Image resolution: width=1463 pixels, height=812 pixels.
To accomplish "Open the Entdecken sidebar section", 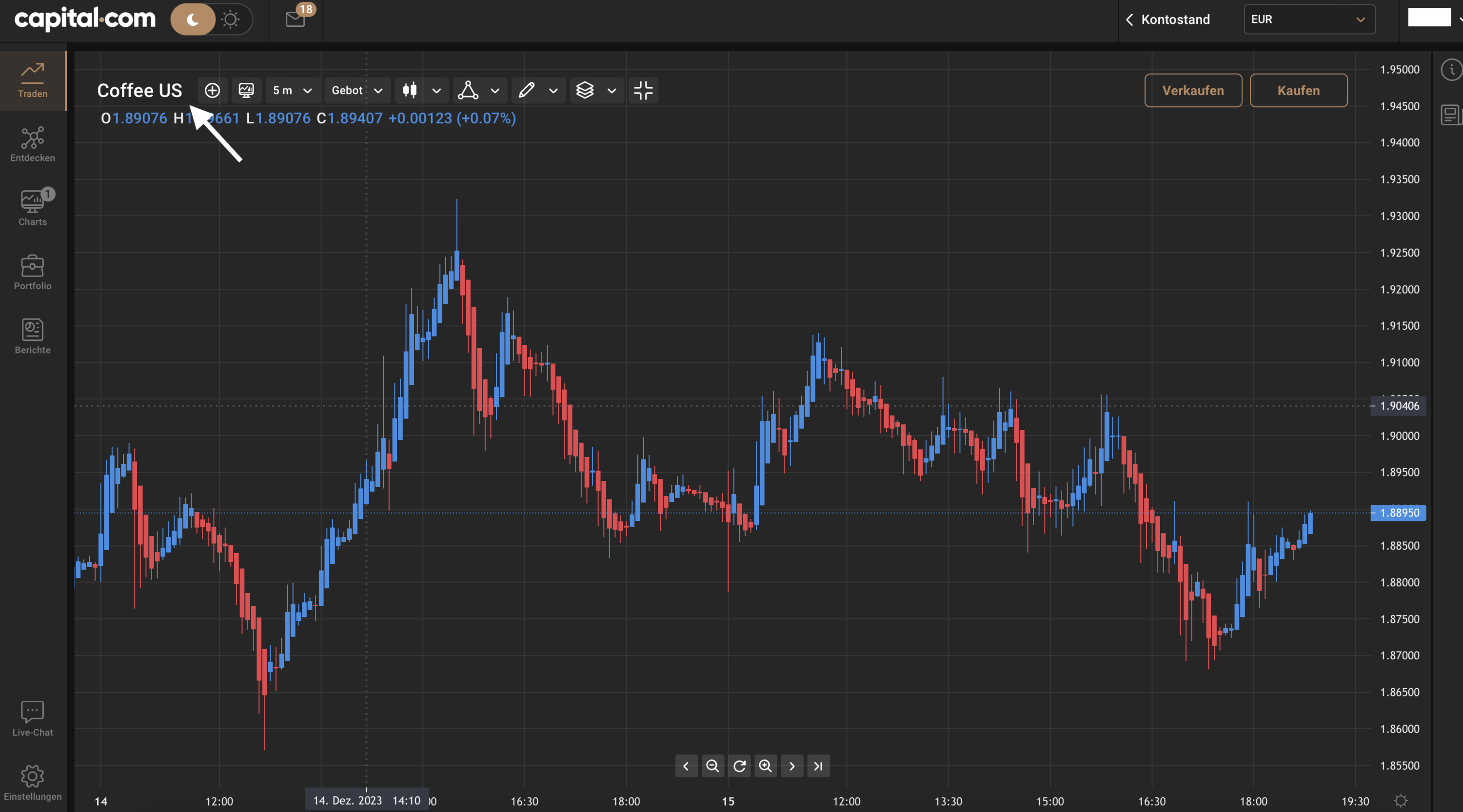I will [x=32, y=145].
